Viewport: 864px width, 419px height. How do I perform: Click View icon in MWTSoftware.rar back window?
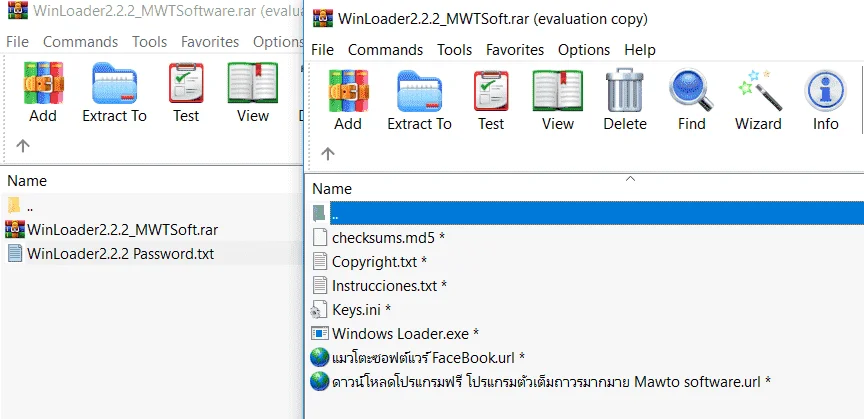[253, 83]
